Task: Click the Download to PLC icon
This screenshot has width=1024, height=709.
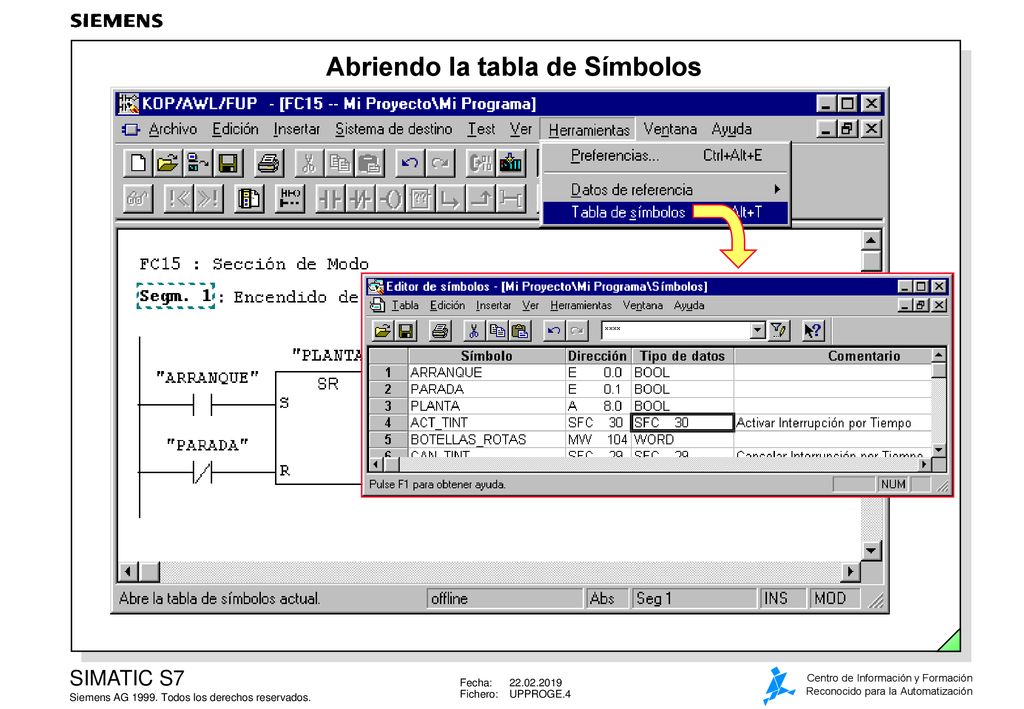Action: (511, 163)
